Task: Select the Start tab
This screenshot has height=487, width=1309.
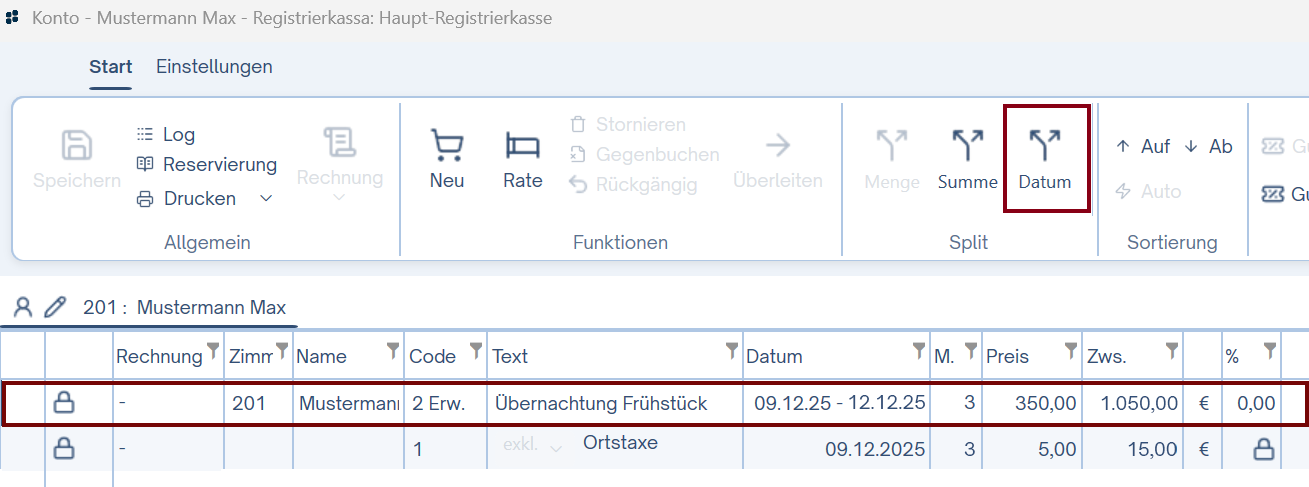Action: tap(110, 67)
